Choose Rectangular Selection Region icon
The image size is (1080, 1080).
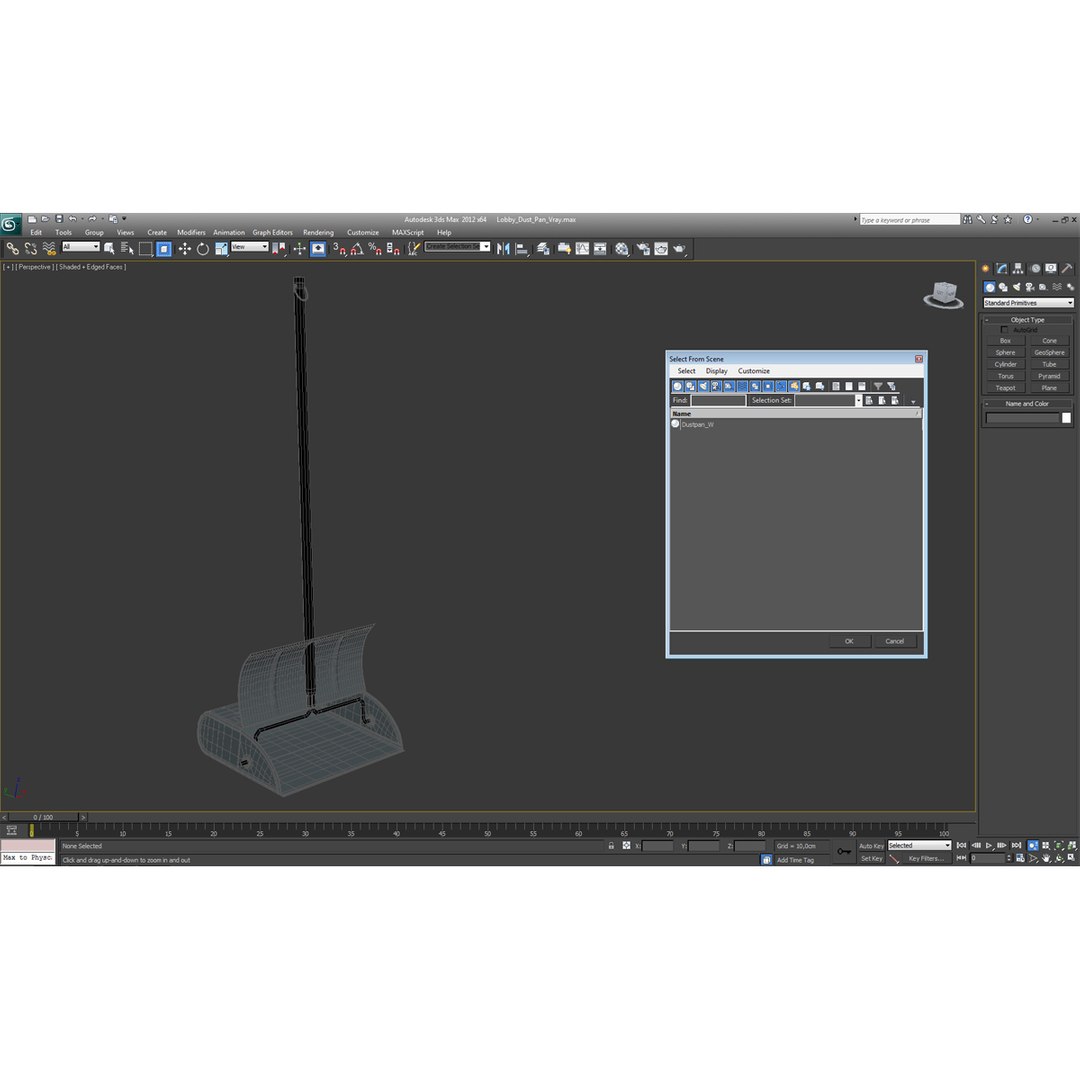click(145, 249)
